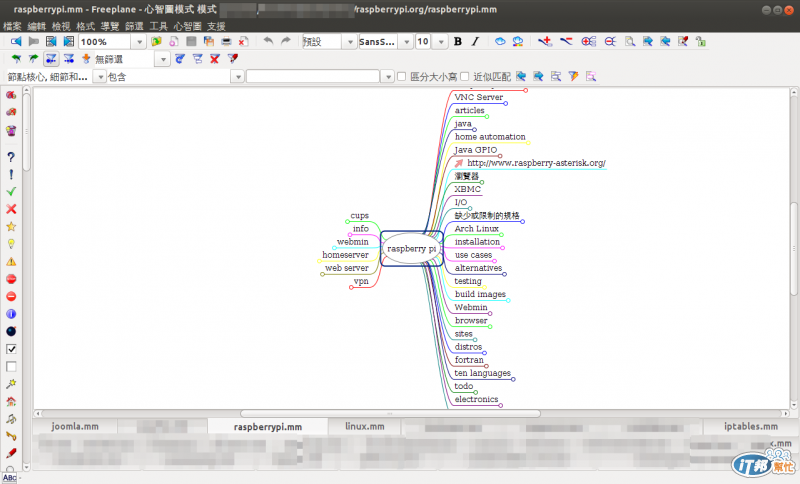Open the zoom 100% dropdown

pos(139,42)
